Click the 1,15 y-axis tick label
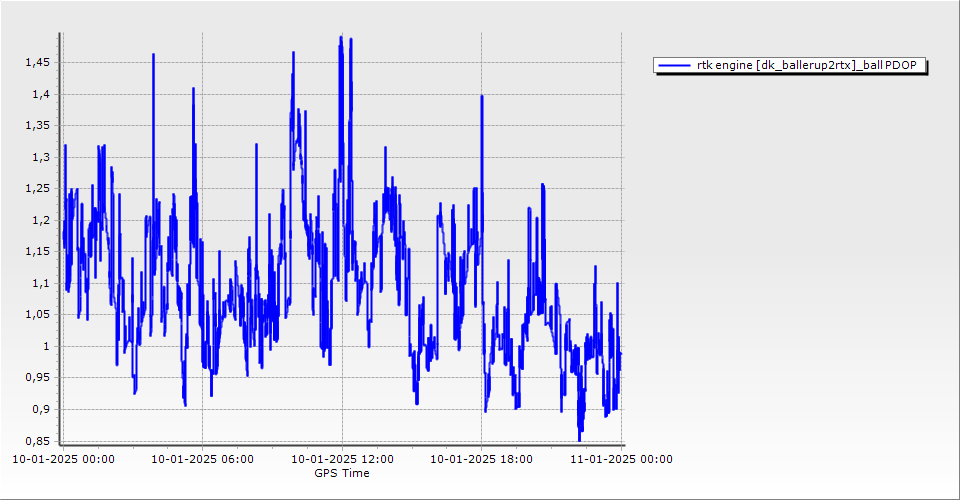Viewport: 960px width, 500px height. pos(36,251)
